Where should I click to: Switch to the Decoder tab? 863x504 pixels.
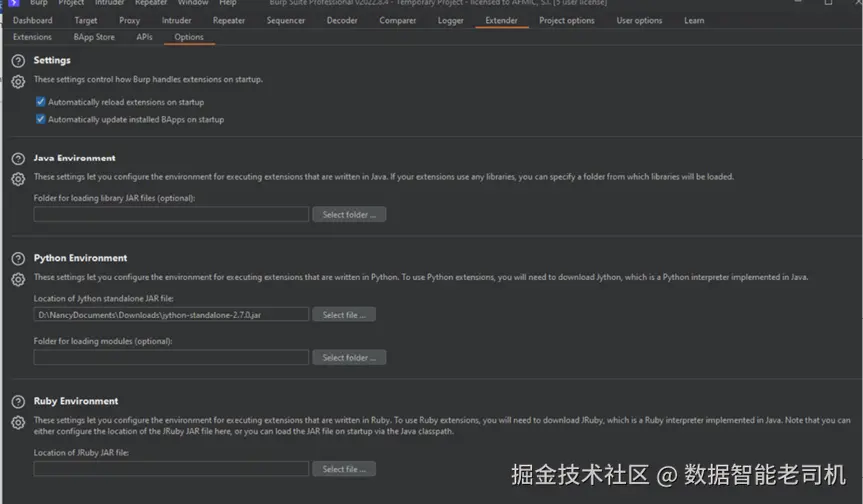[342, 20]
